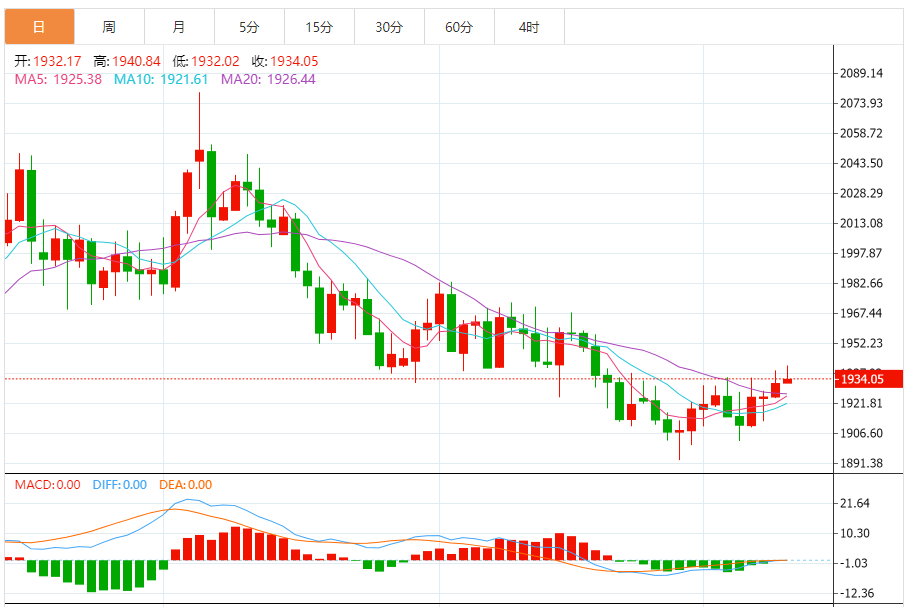The image size is (911, 607).
Task: Click the 1921.81 price axis label
Action: click(861, 404)
